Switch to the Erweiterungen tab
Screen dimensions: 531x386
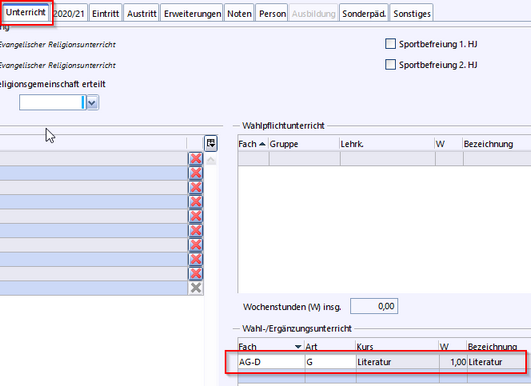pyautogui.click(x=192, y=14)
